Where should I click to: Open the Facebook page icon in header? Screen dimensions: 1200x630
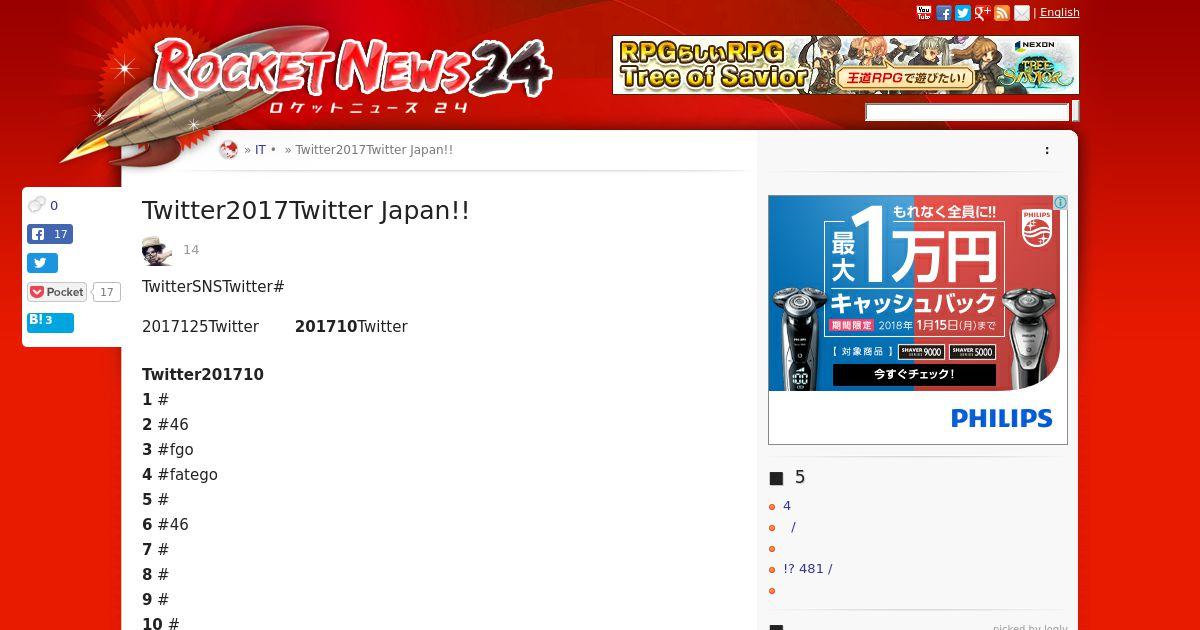(x=944, y=13)
